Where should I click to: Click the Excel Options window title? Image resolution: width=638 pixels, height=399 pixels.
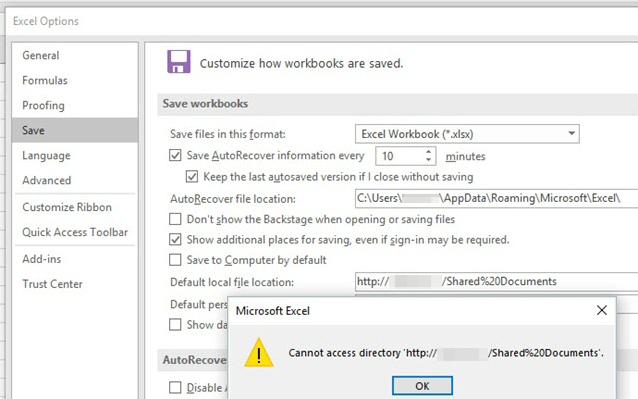(46, 21)
